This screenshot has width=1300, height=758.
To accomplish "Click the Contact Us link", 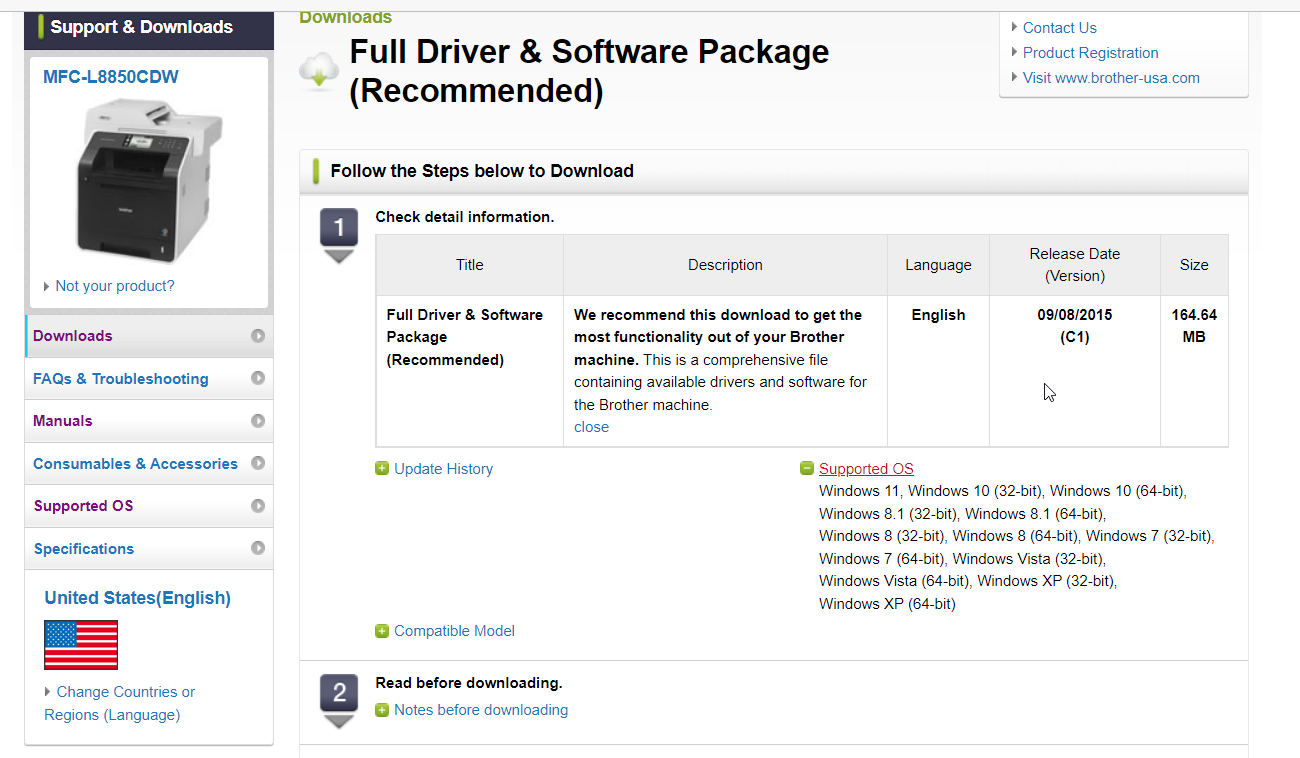I will click(x=1059, y=28).
